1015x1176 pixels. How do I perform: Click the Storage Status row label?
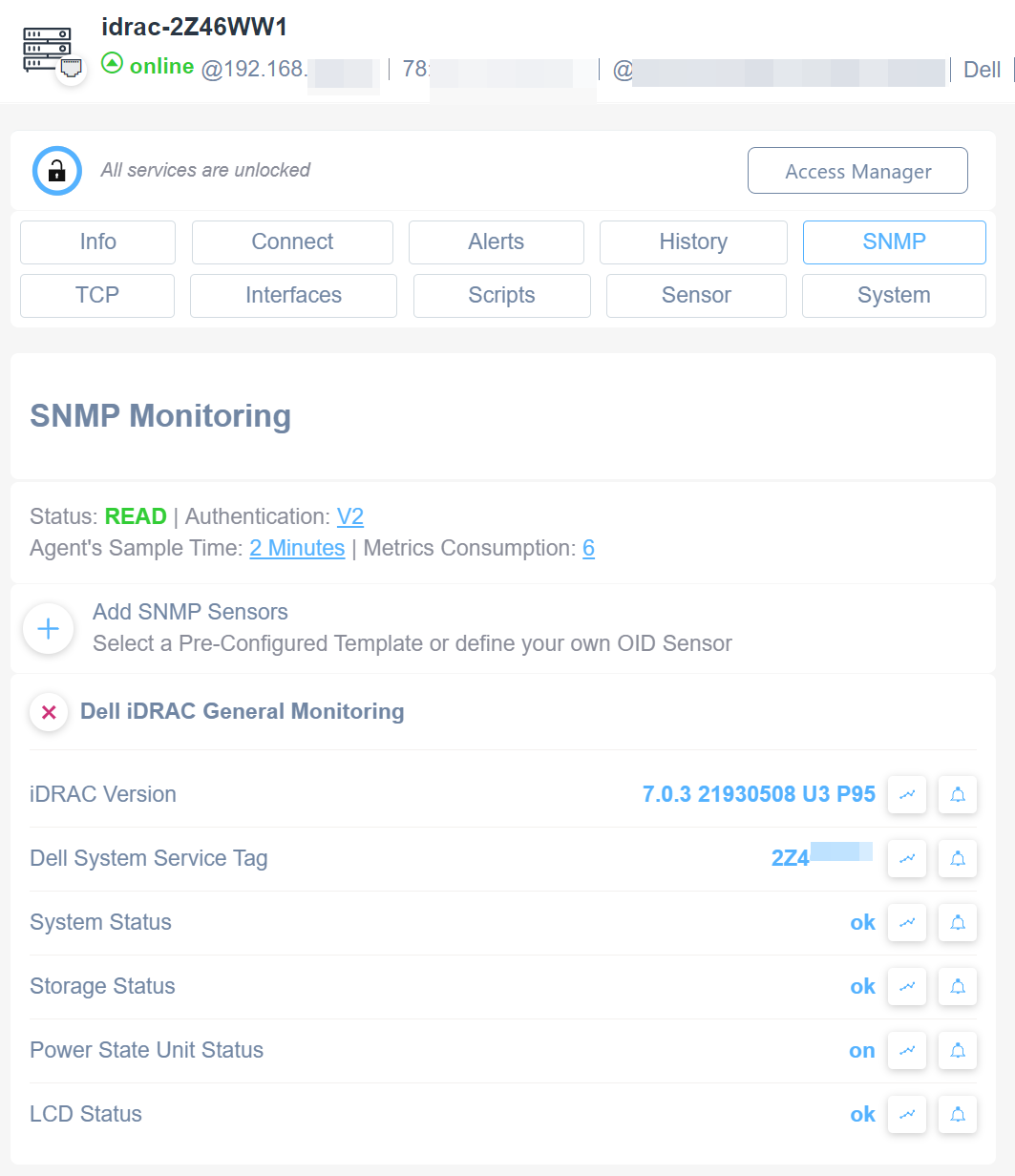click(x=102, y=986)
